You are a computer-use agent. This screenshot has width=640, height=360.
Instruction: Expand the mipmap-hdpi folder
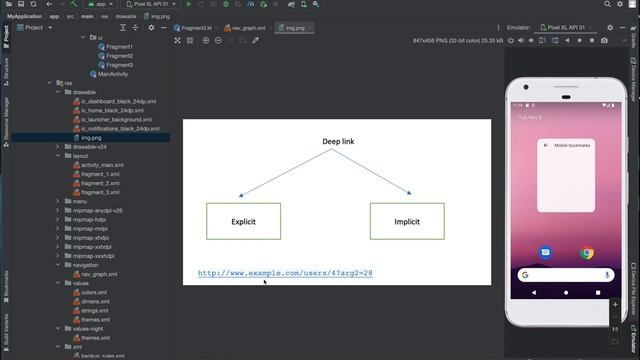click(58, 220)
